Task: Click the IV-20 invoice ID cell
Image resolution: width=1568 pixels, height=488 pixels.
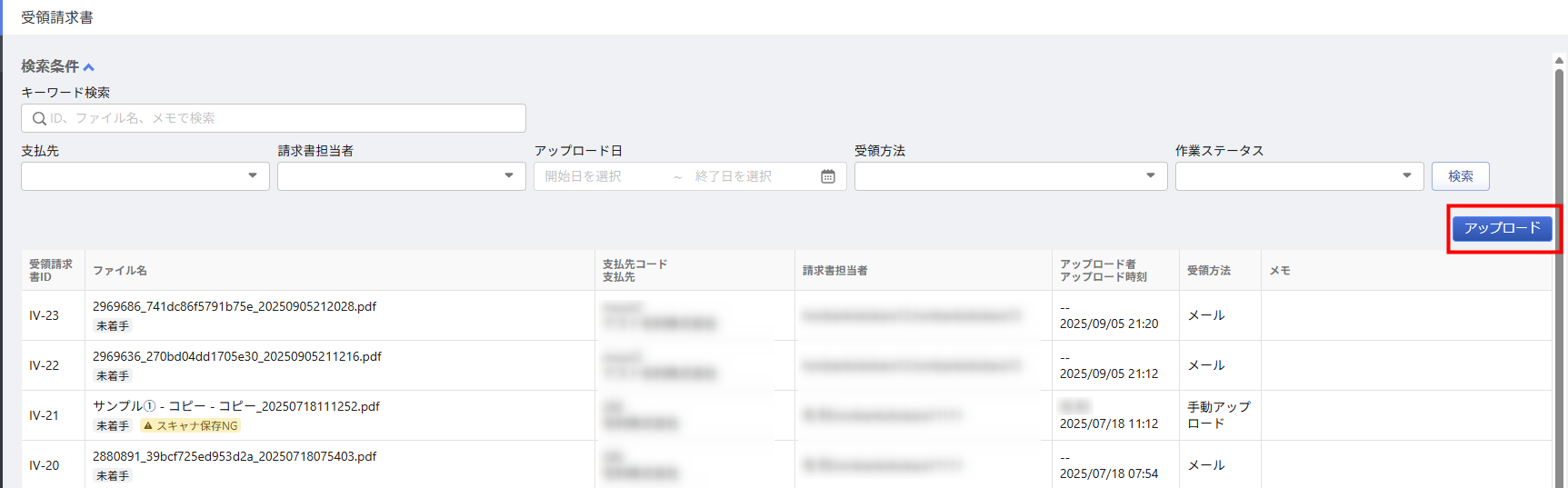Action: (44, 465)
